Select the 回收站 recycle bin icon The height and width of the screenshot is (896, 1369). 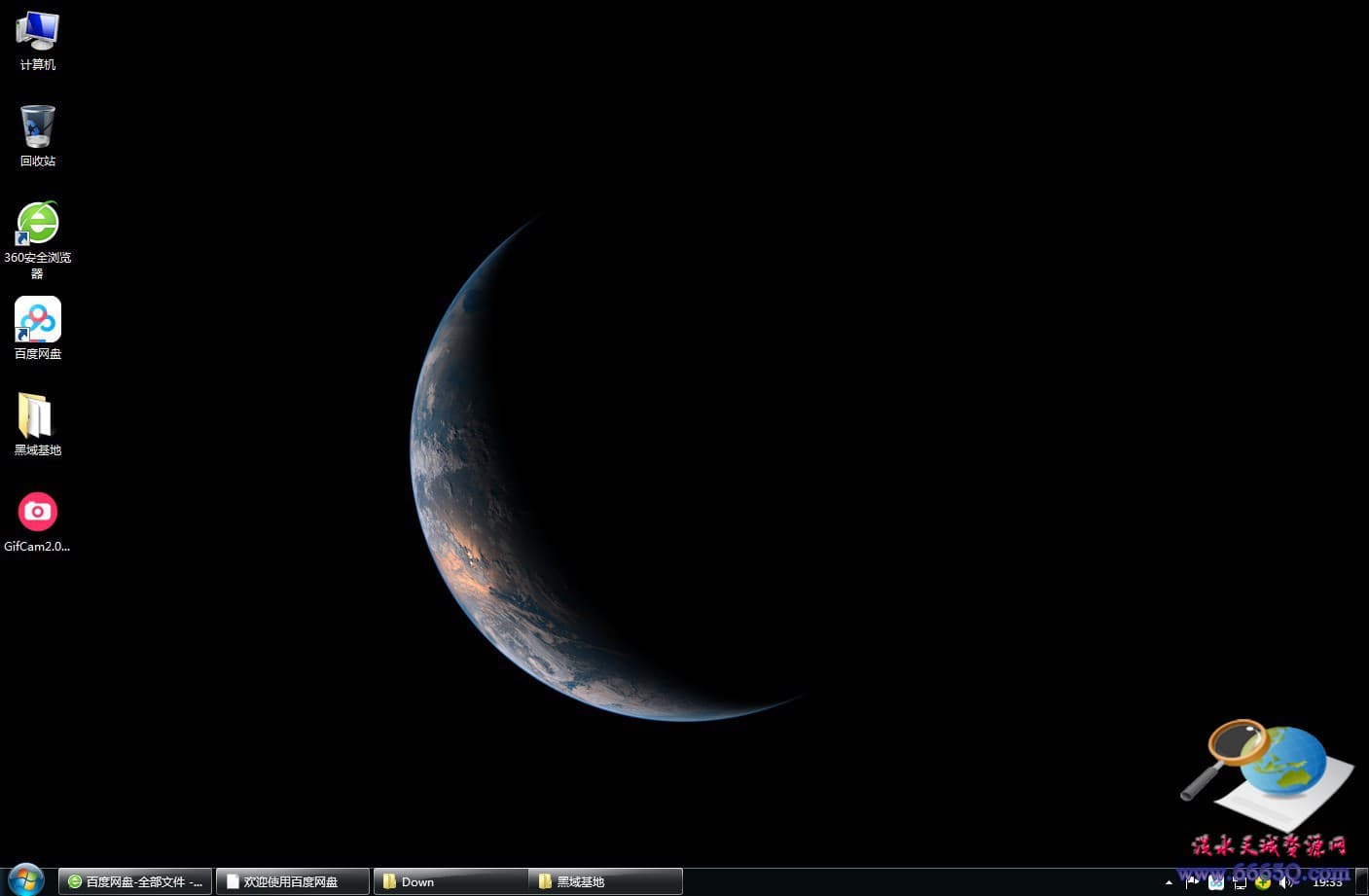(37, 136)
